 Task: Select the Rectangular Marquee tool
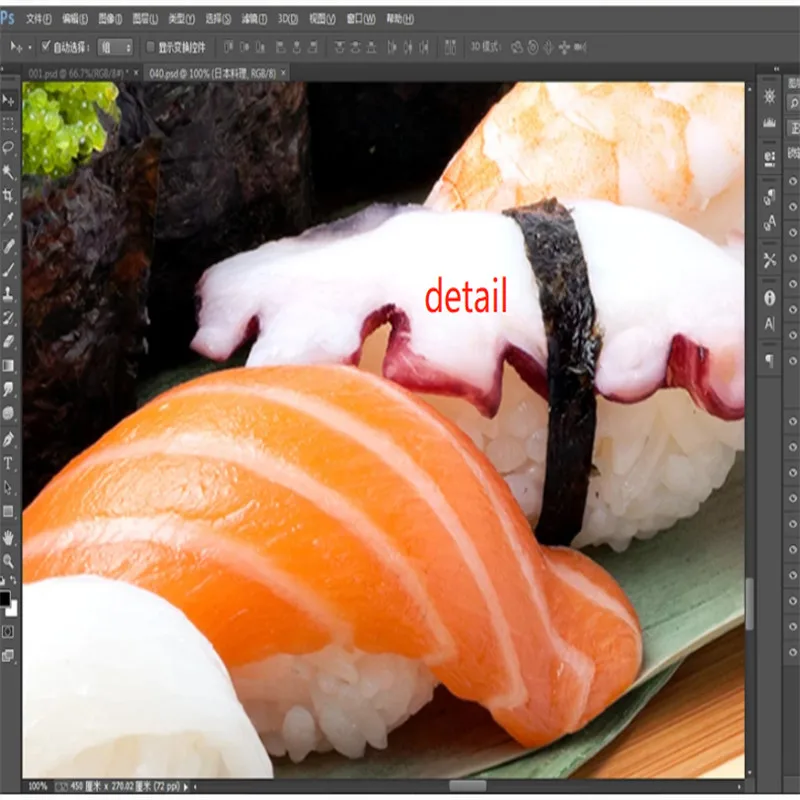pyautogui.click(x=8, y=124)
